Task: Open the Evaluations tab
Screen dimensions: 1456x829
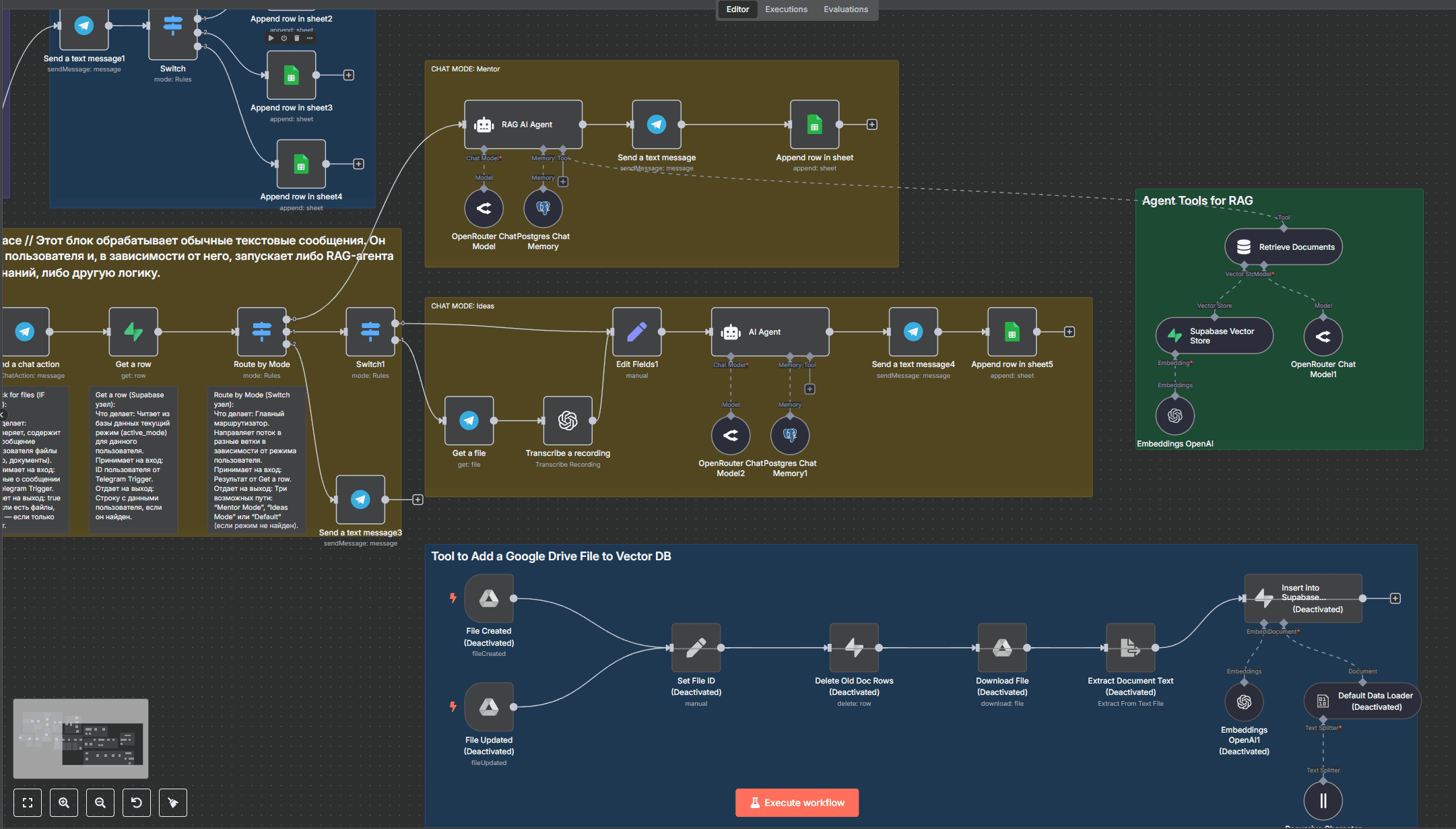Action: (845, 9)
